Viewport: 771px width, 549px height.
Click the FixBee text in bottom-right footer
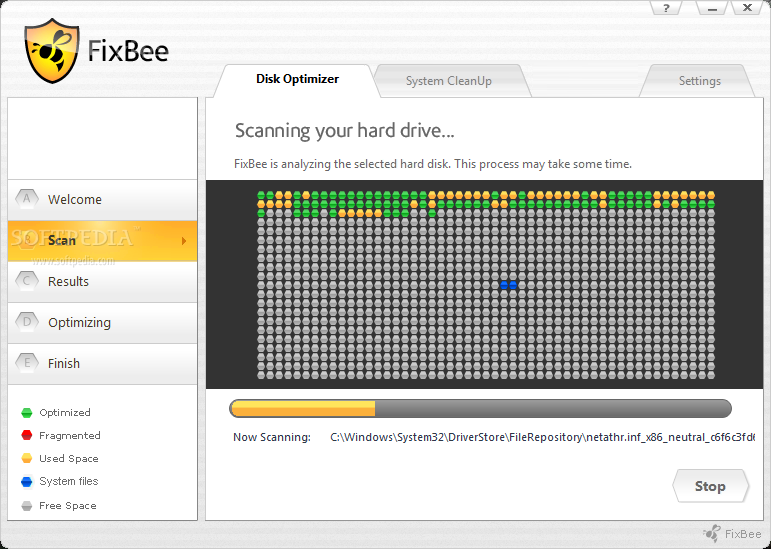click(743, 534)
